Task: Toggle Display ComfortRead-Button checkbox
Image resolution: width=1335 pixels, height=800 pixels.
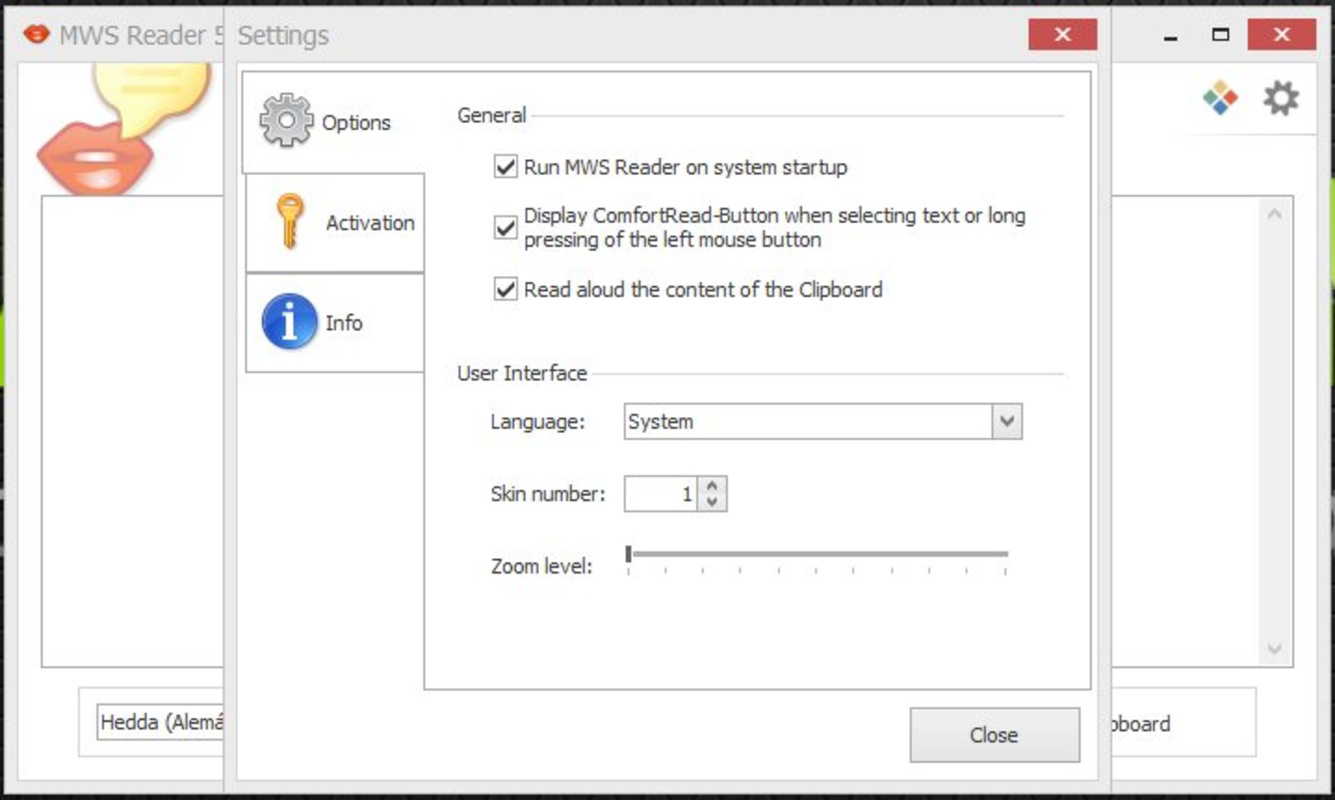Action: [505, 228]
